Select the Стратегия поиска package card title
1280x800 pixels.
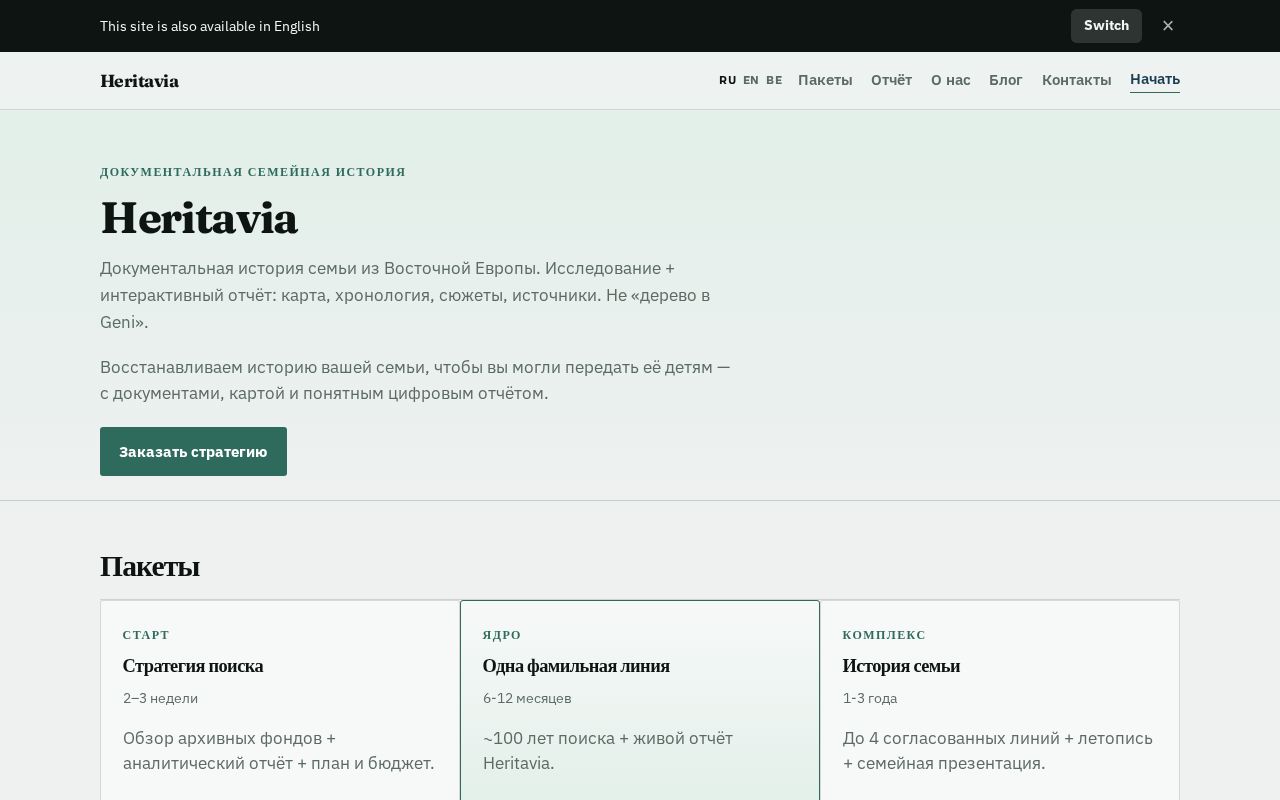[193, 666]
